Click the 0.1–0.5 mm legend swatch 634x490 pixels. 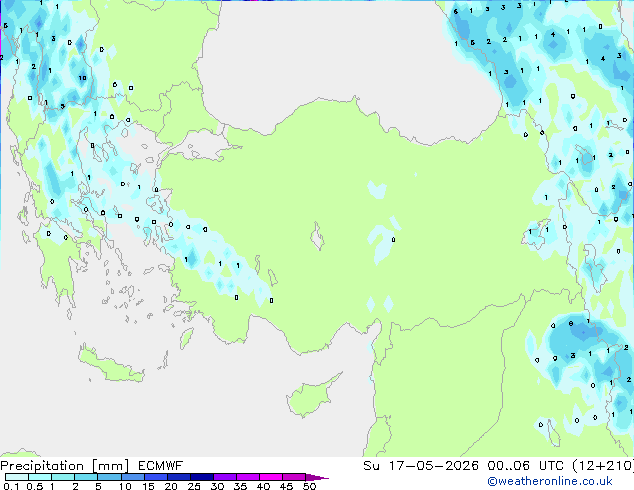point(17,477)
